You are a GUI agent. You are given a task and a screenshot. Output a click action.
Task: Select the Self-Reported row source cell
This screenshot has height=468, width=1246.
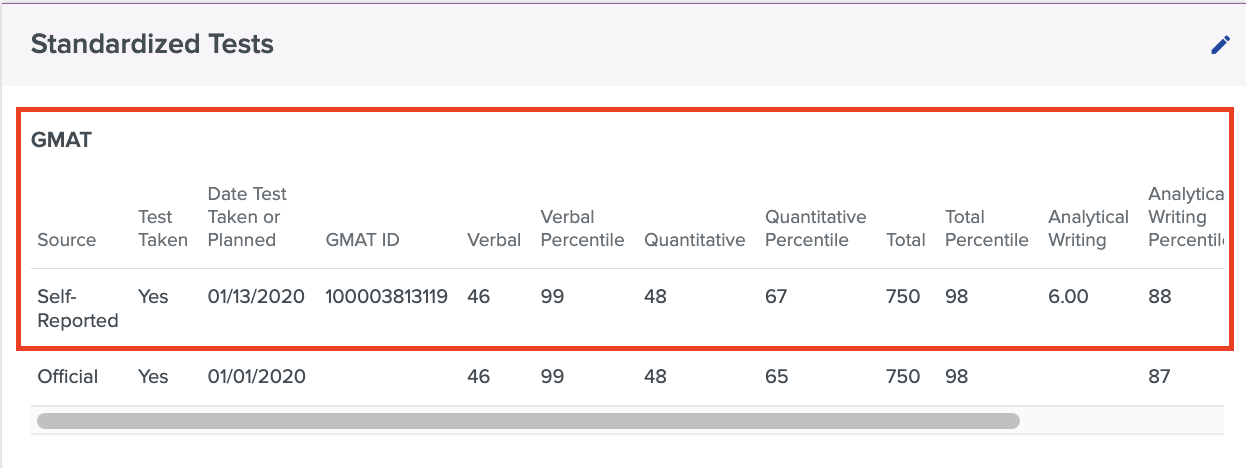77,308
